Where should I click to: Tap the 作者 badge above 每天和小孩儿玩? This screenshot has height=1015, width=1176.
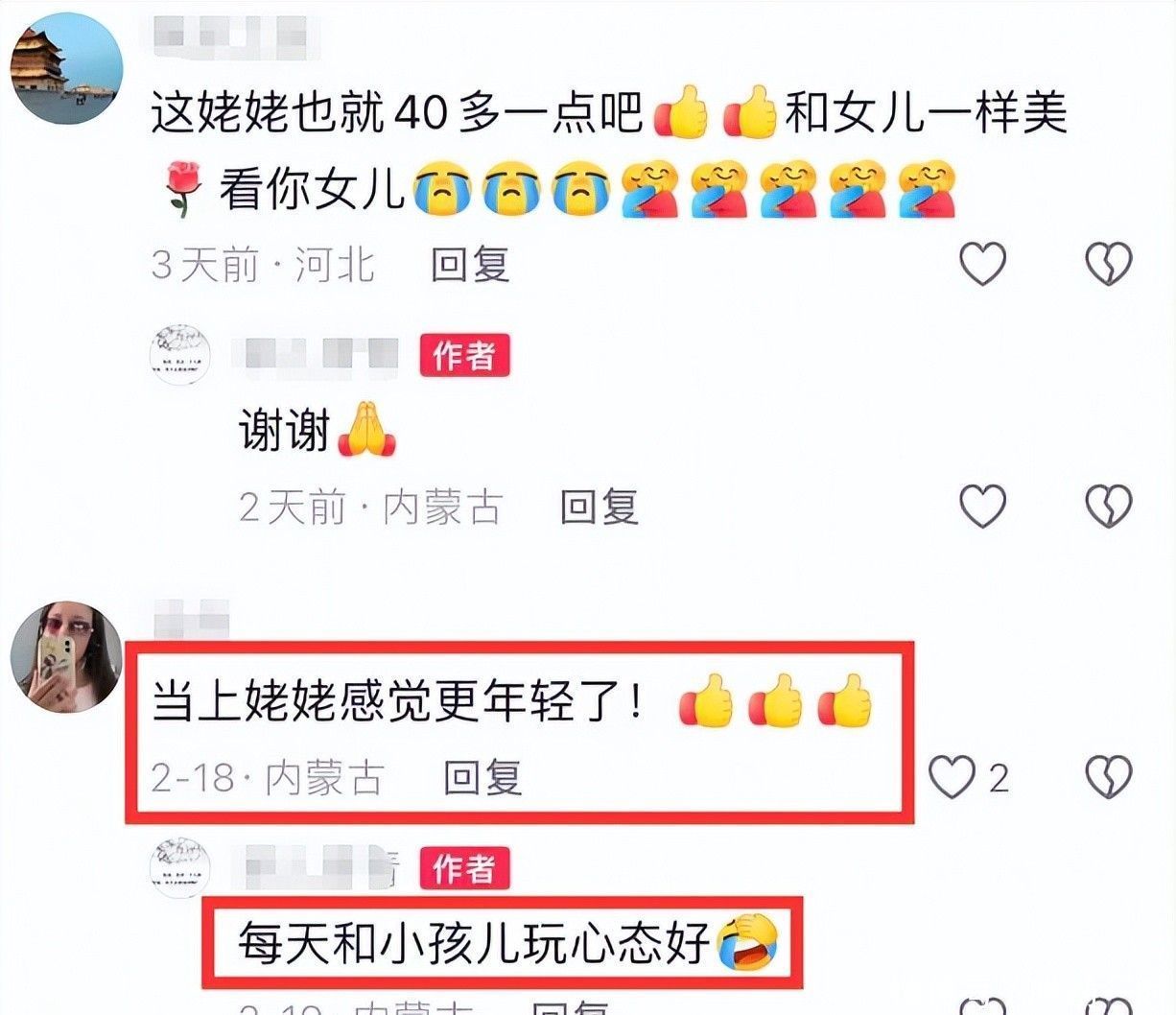(464, 868)
